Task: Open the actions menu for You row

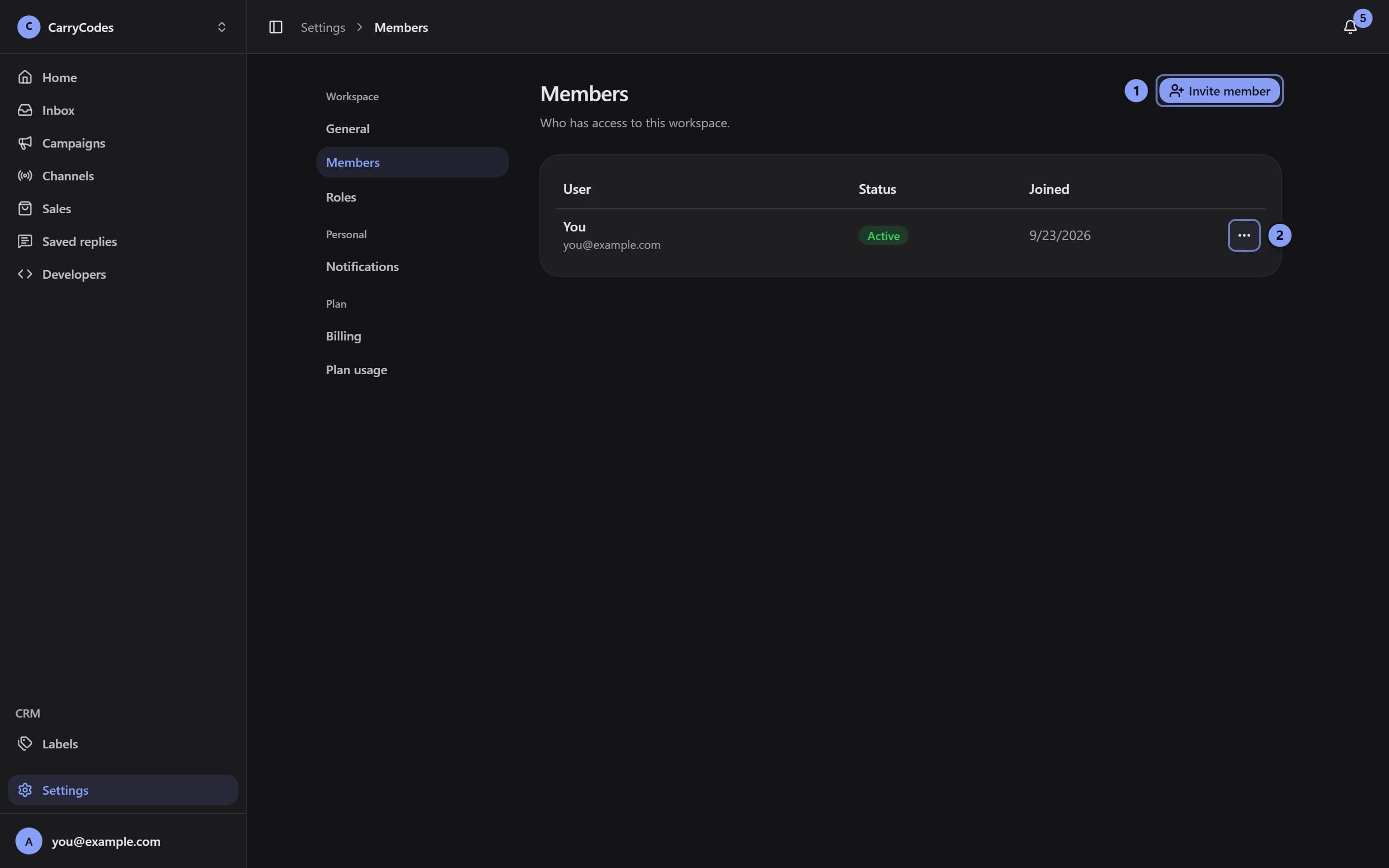Action: click(1244, 235)
